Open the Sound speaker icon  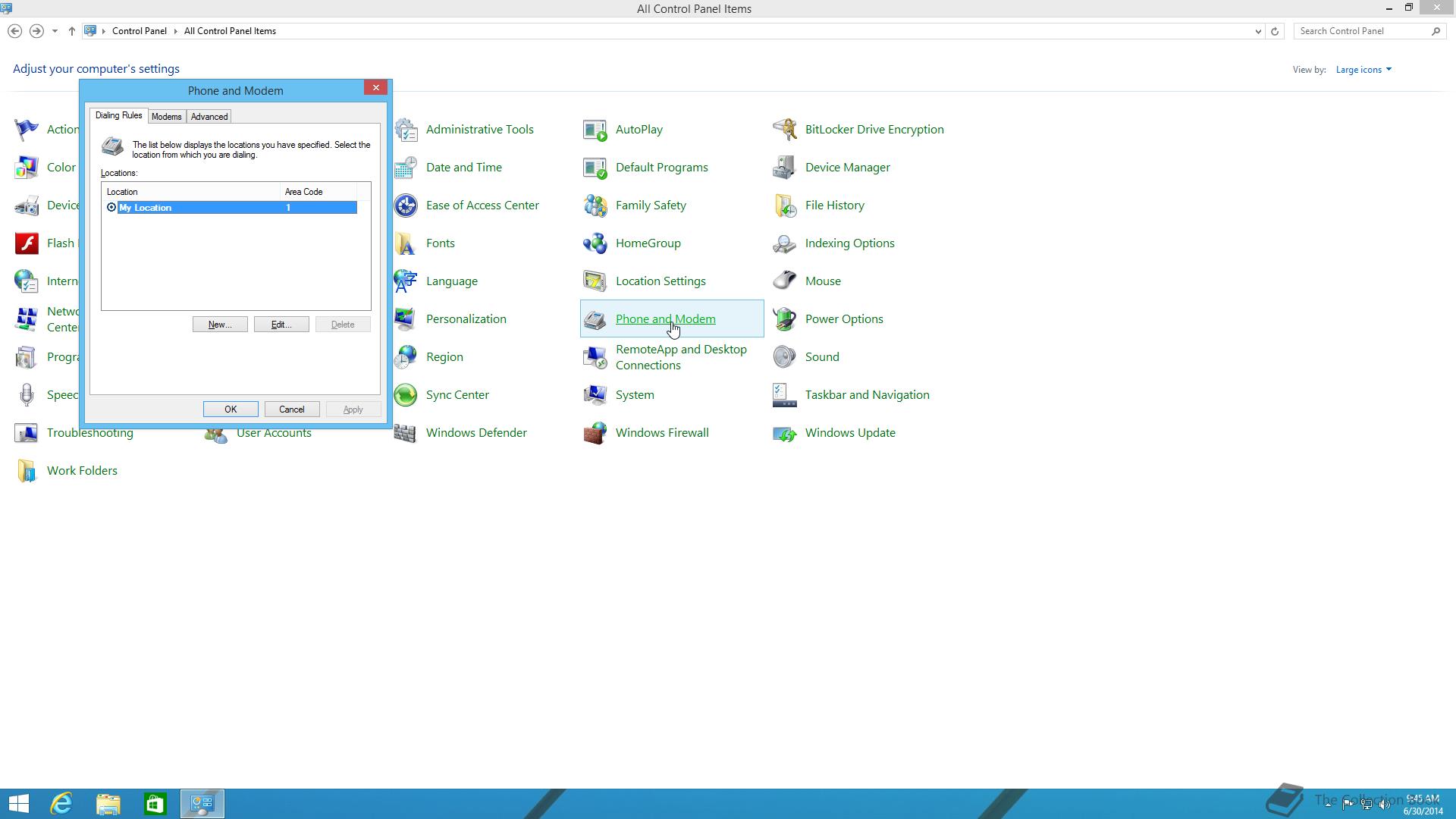tap(785, 357)
